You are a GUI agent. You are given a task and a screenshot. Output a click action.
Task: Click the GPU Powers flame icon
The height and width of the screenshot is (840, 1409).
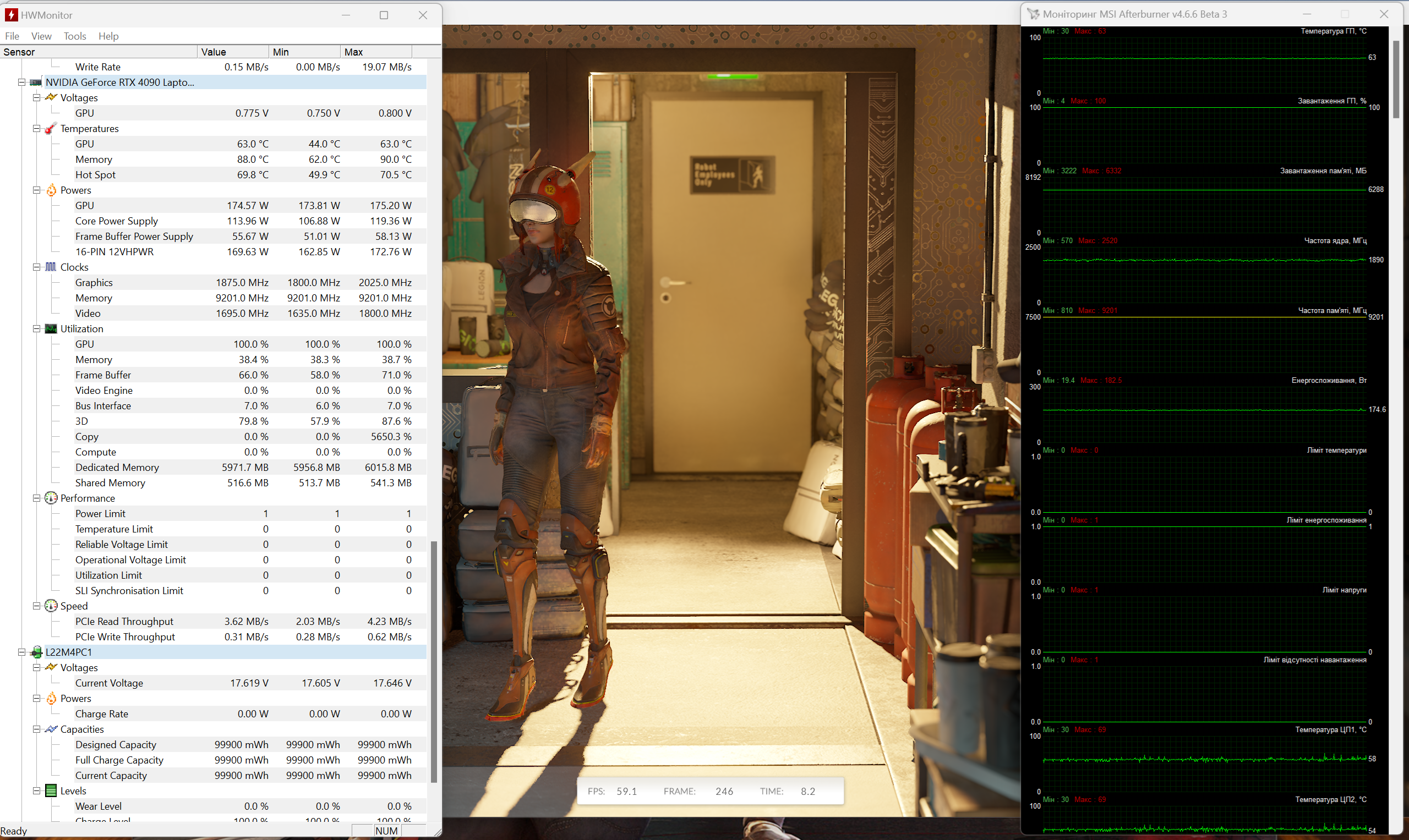click(x=51, y=190)
